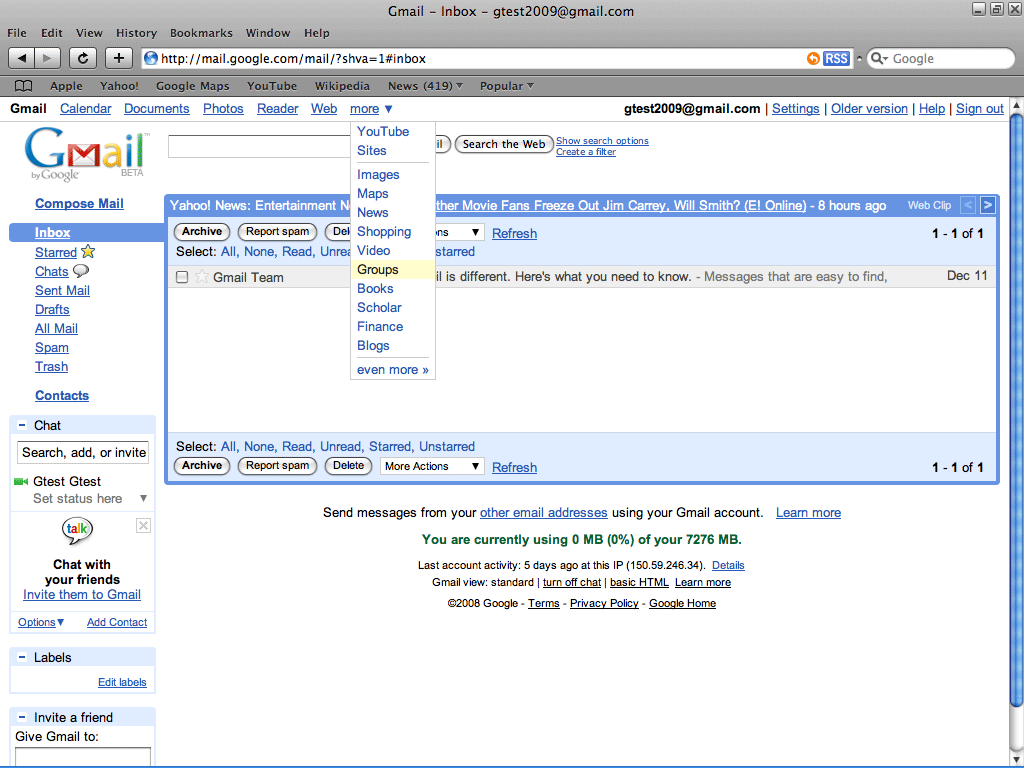Reload the page using the refresh icon
Screen dimensions: 1024x768
tap(83, 58)
